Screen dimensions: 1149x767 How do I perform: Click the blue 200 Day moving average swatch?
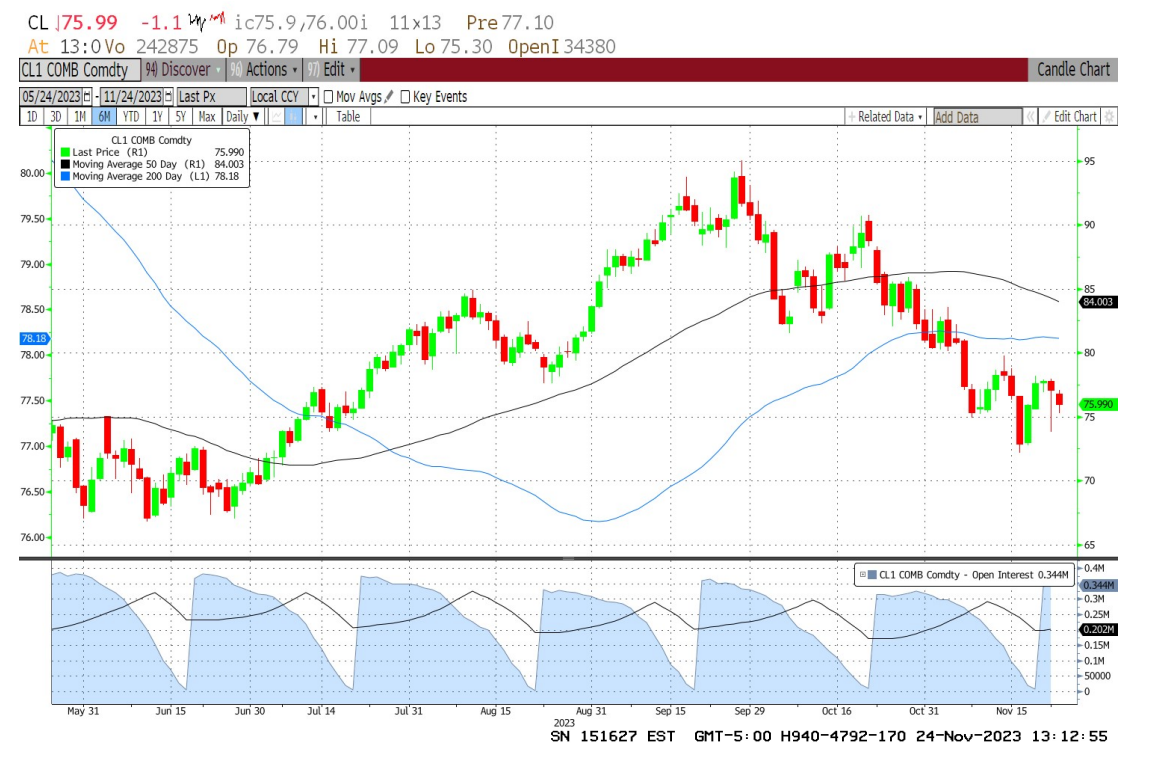coord(65,176)
